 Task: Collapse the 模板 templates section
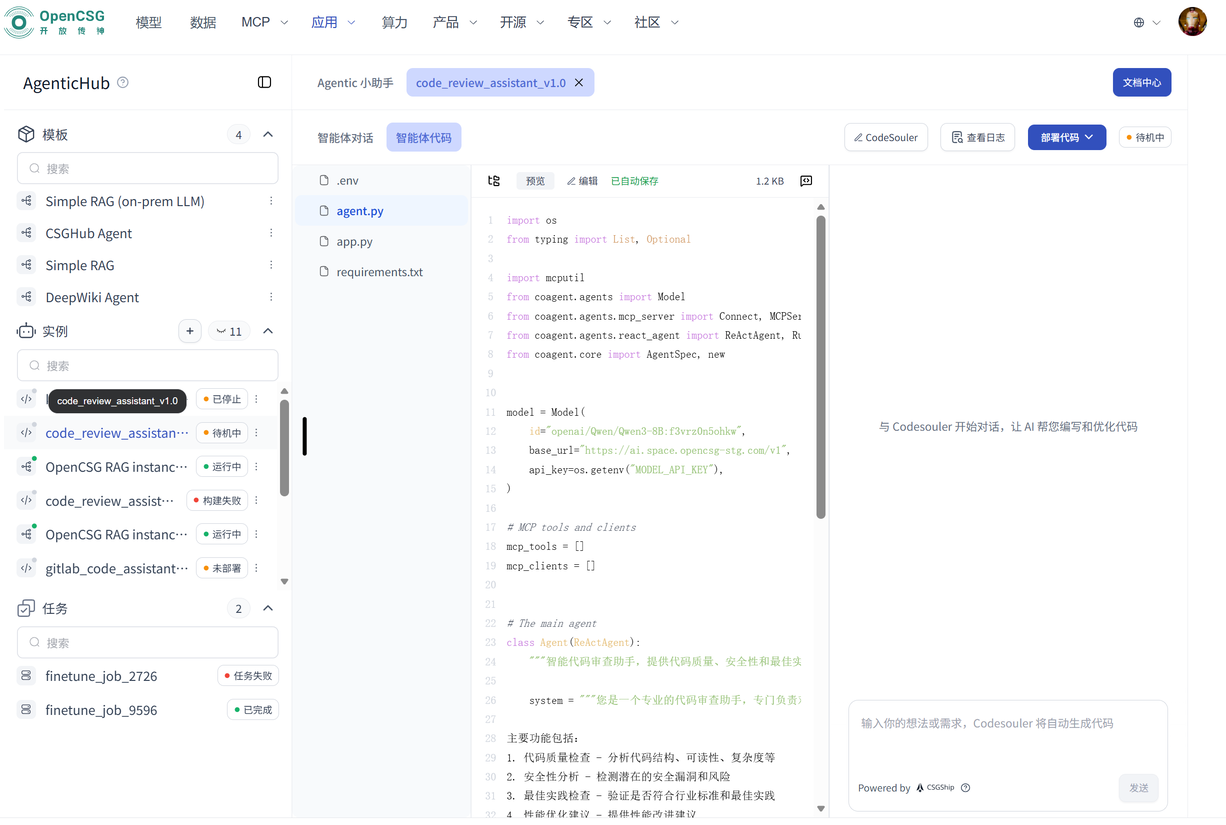coord(268,134)
